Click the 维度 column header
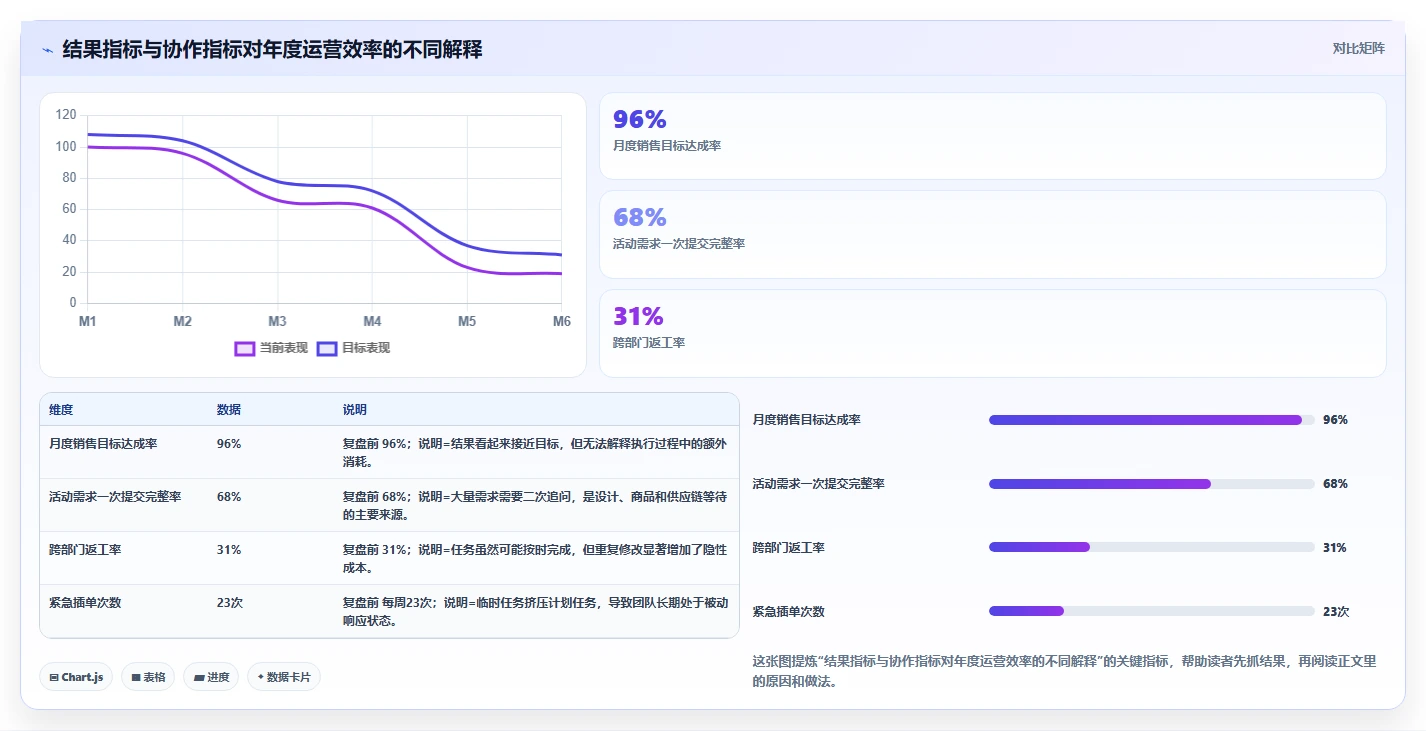The width and height of the screenshot is (1426, 731). pyautogui.click(x=61, y=410)
